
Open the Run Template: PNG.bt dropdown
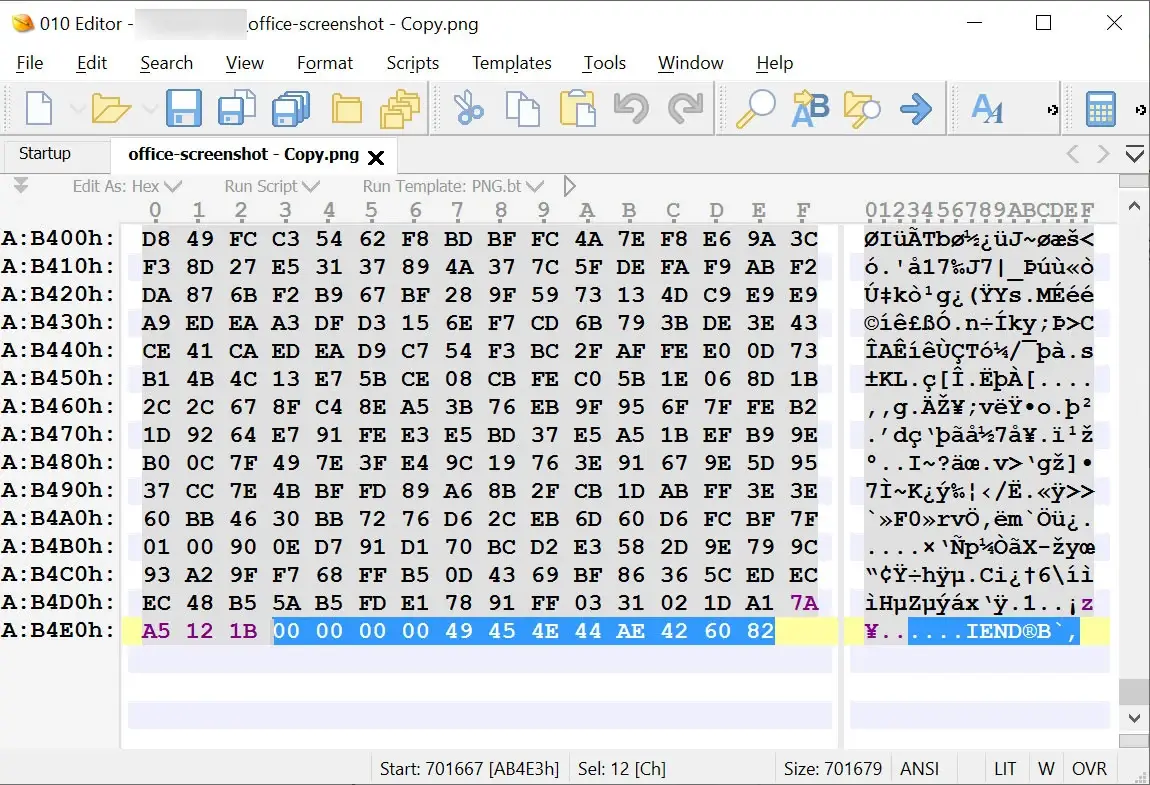point(453,186)
